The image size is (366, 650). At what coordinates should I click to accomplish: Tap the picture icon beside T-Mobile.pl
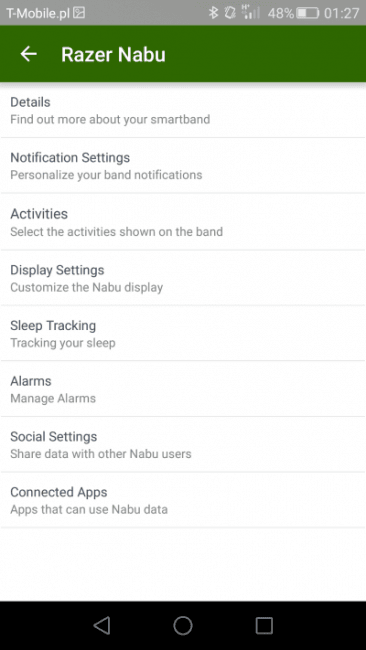coord(79,13)
